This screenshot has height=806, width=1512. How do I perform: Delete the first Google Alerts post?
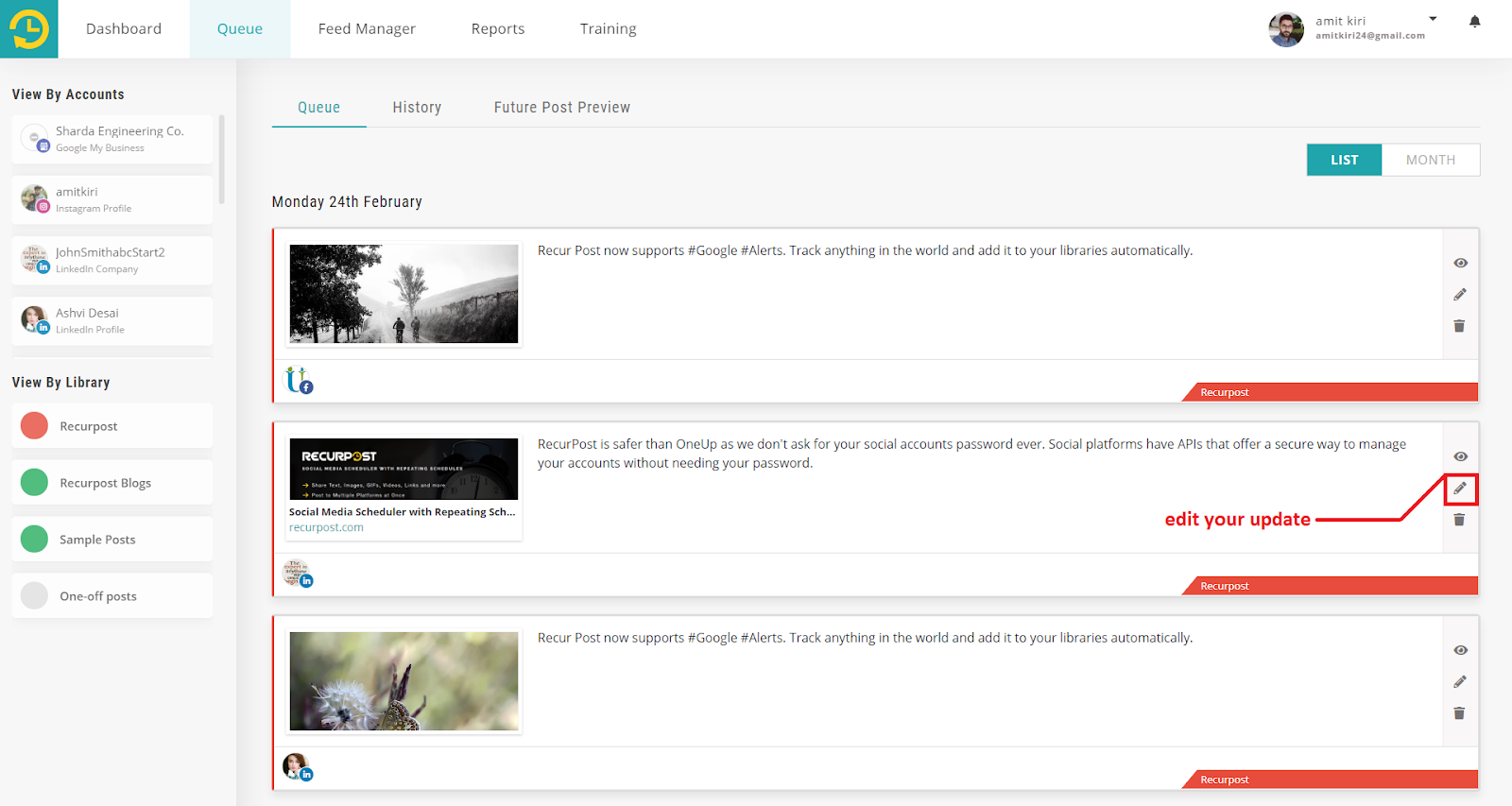point(1459,326)
